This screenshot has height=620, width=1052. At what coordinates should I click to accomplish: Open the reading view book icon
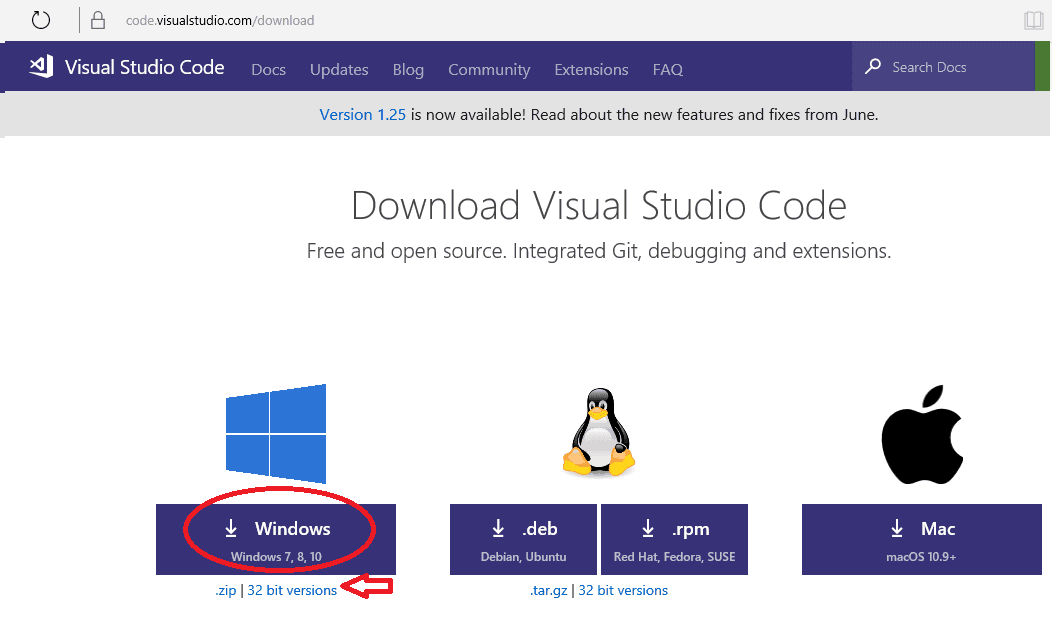(1033, 20)
